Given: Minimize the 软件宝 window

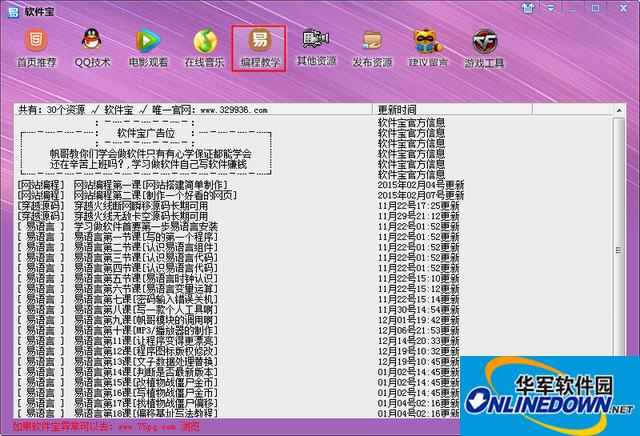Looking at the screenshot, I should [573, 8].
